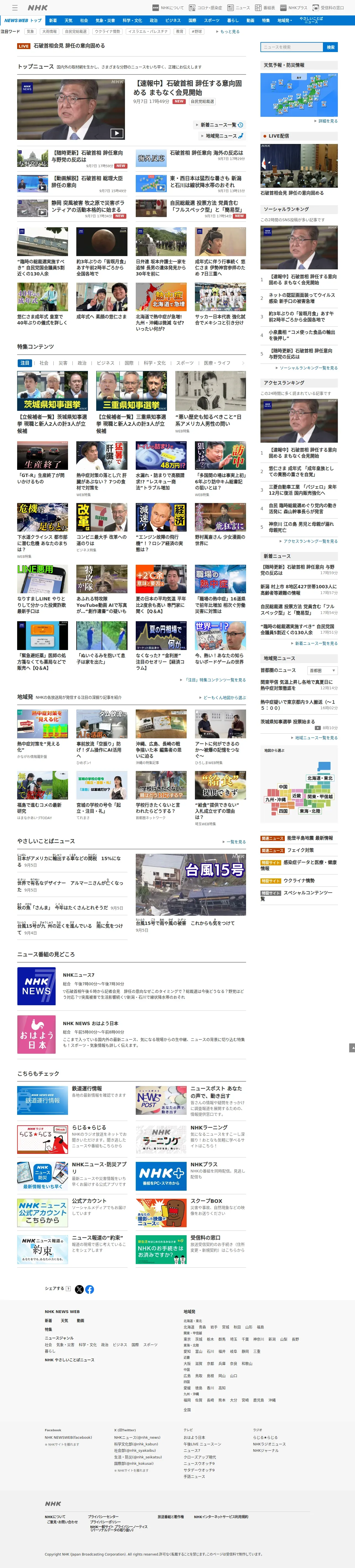
Task: Open the weather forecast map thumbnail
Action: point(299,94)
